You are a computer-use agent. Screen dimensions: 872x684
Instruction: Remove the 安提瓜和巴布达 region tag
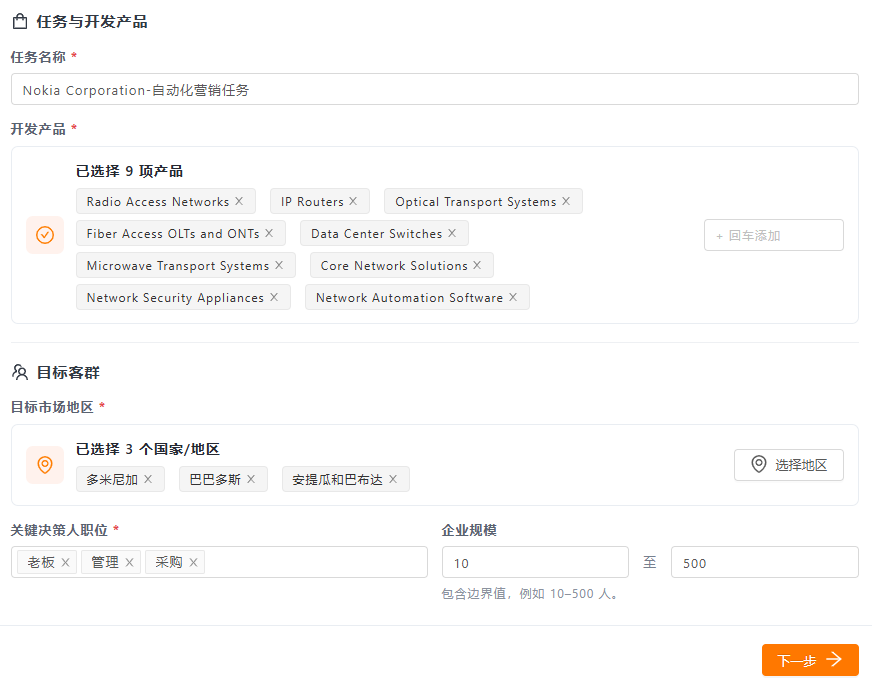tap(393, 479)
